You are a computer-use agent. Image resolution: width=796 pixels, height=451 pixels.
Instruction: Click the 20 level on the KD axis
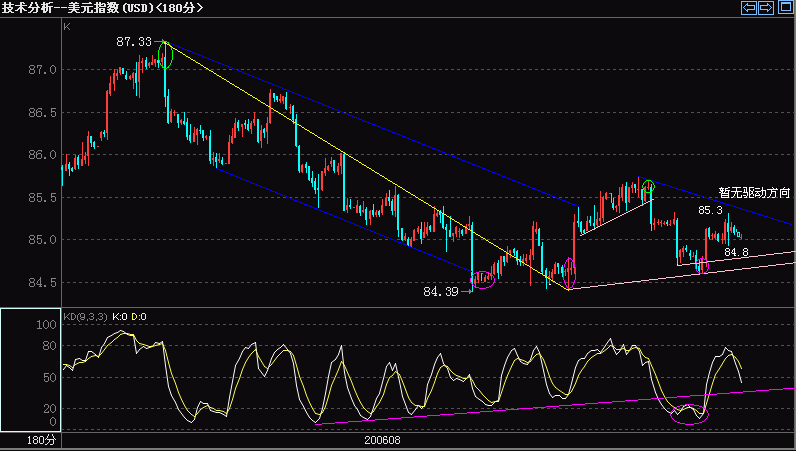(49, 408)
